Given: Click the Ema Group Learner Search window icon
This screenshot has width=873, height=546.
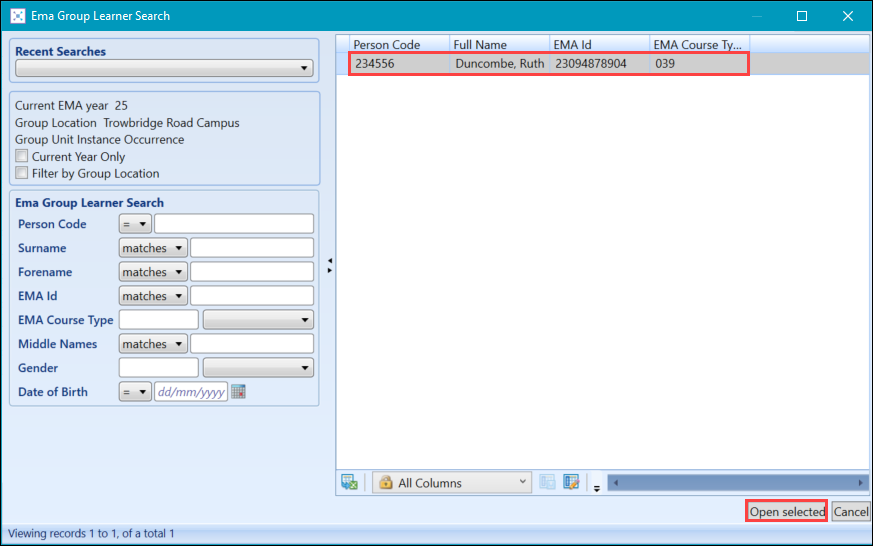Looking at the screenshot, I should tap(18, 16).
